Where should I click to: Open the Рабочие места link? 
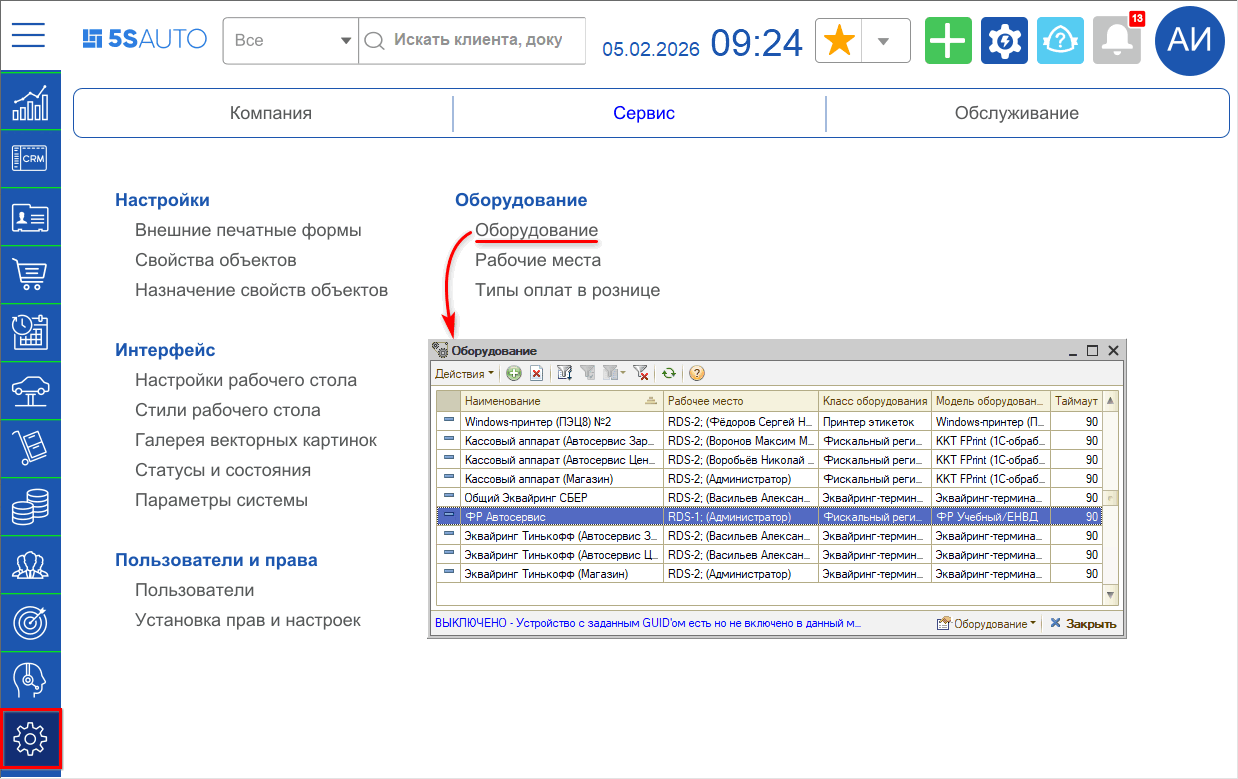point(537,260)
